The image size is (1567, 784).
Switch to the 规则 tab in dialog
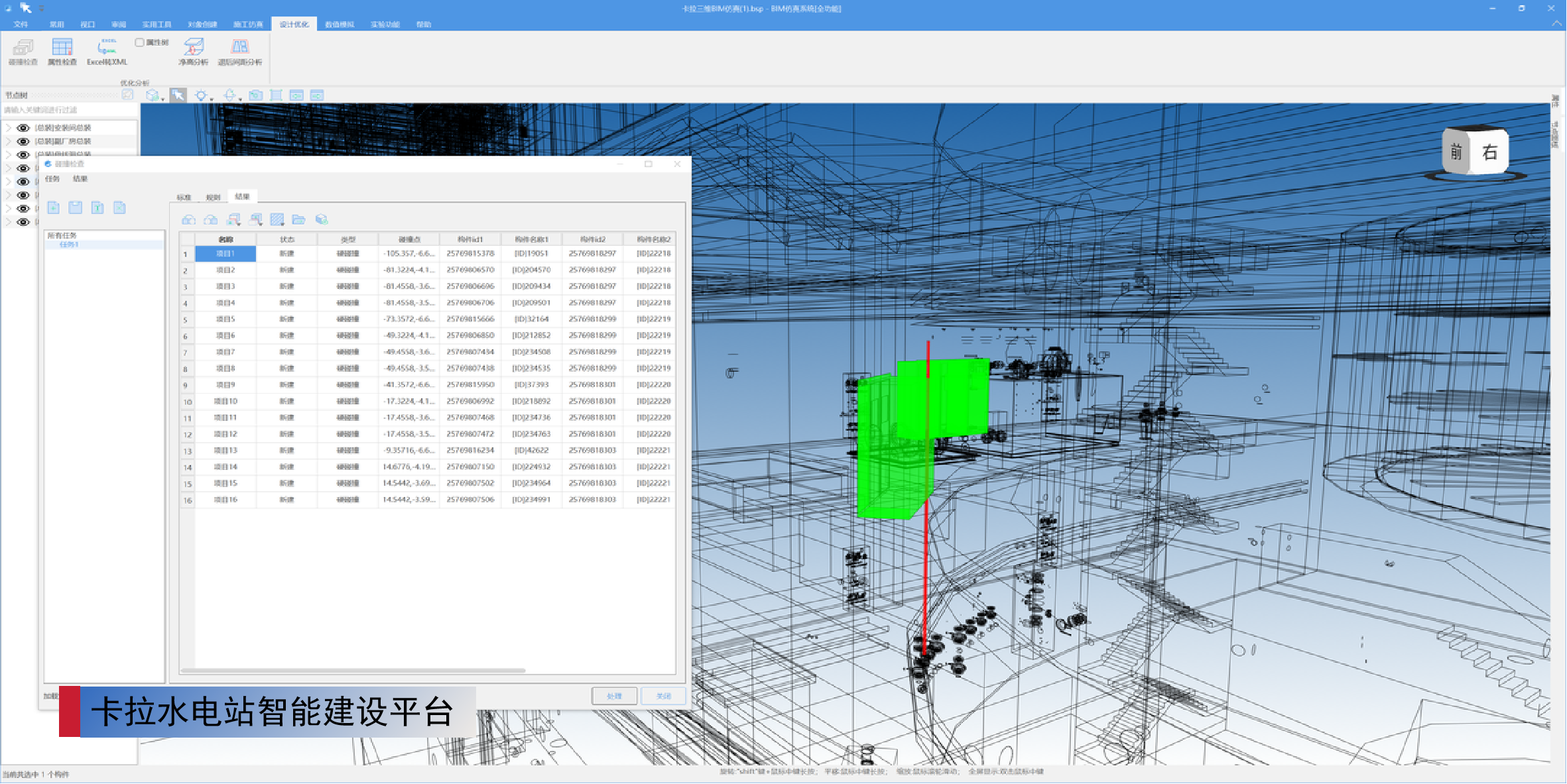[x=213, y=197]
